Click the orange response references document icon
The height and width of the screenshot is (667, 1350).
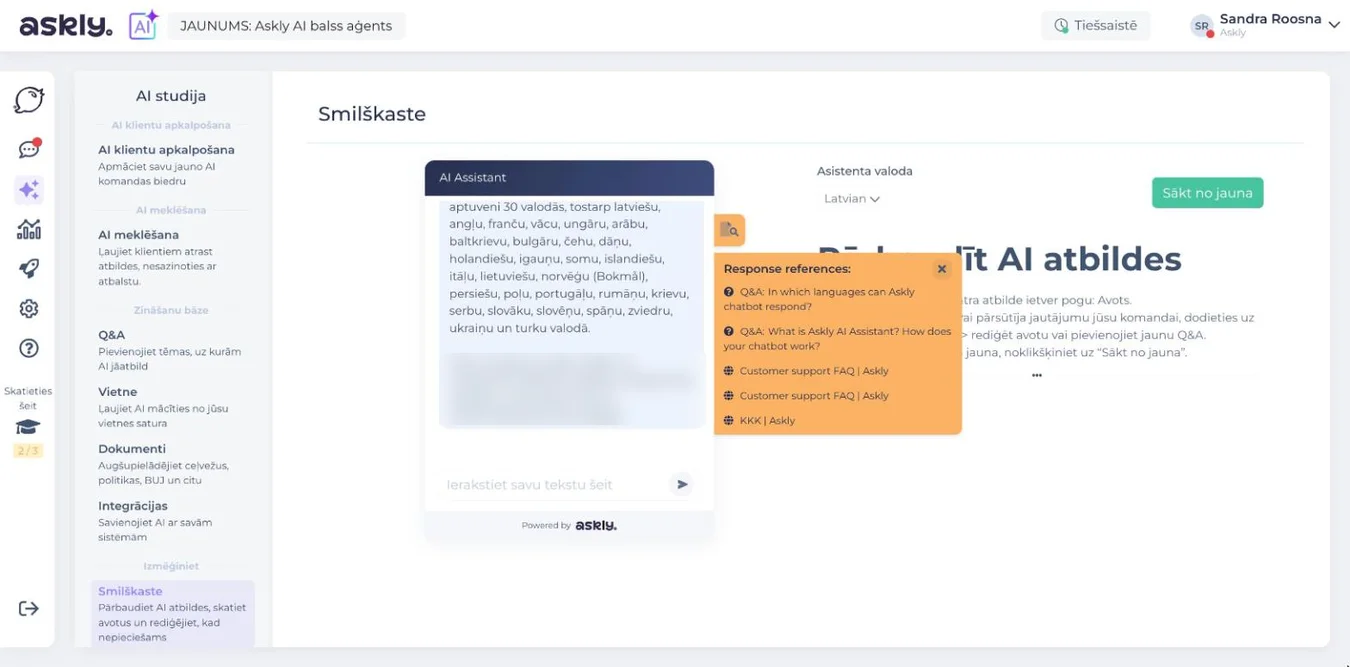pyautogui.click(x=729, y=230)
